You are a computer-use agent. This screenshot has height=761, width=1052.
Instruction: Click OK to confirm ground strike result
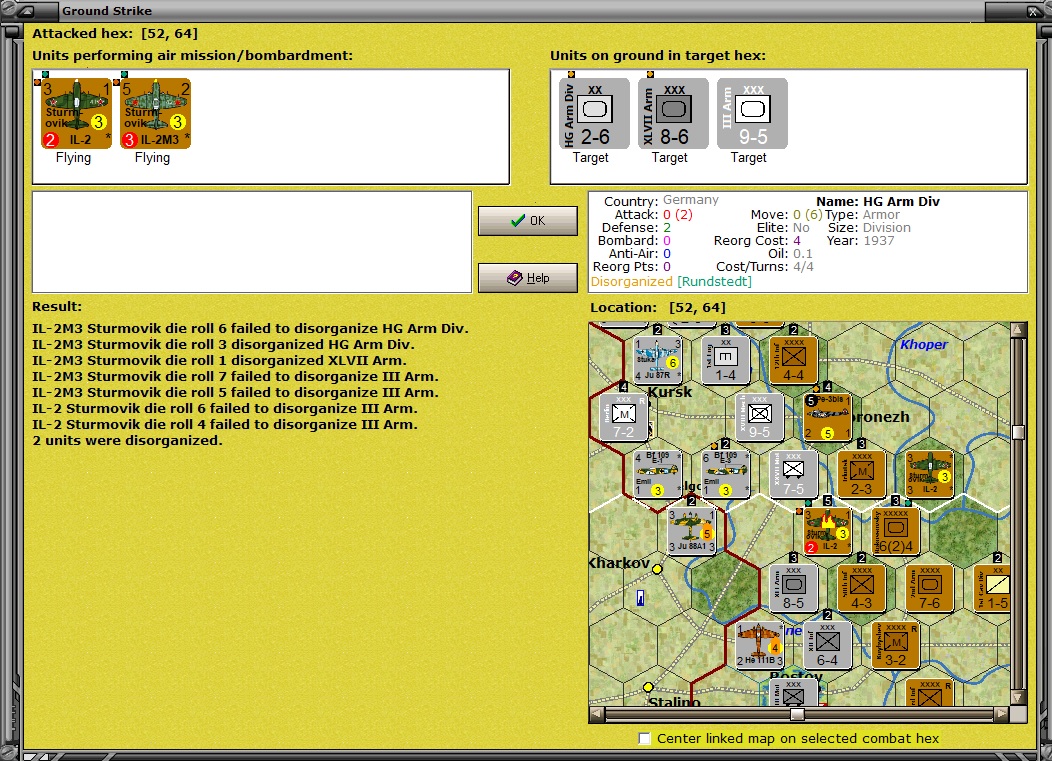(528, 221)
